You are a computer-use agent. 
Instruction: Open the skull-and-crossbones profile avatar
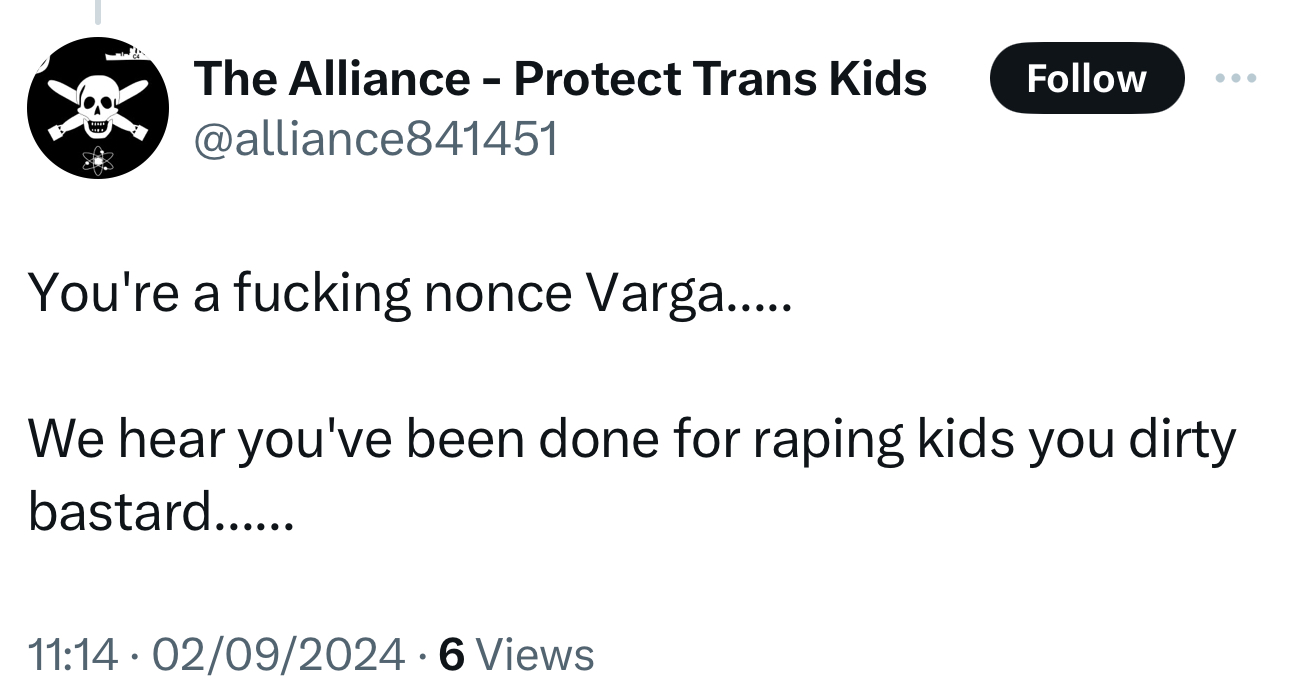pos(98,108)
